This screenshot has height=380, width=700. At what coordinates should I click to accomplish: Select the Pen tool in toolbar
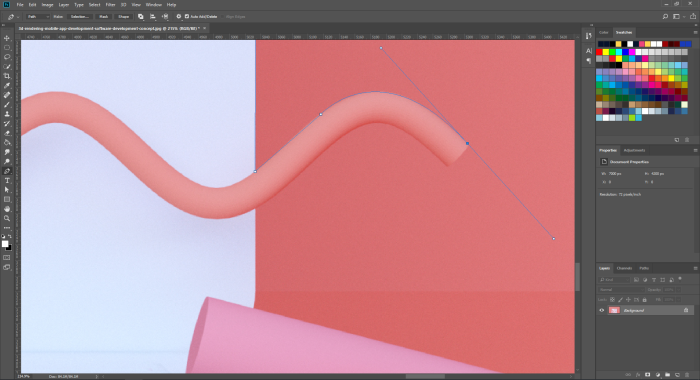tap(7, 171)
